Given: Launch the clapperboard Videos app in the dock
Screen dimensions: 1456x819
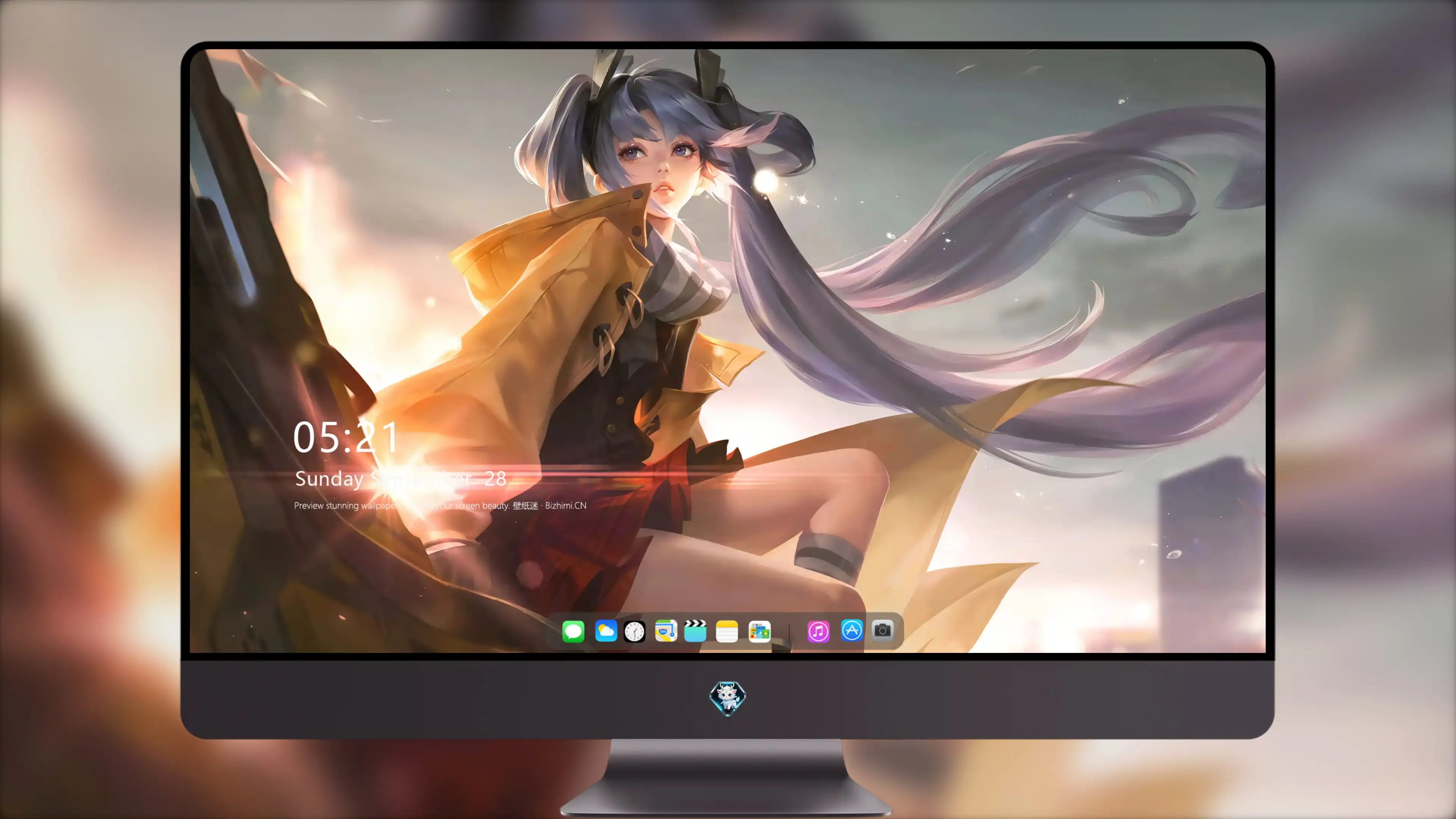Looking at the screenshot, I should point(695,631).
